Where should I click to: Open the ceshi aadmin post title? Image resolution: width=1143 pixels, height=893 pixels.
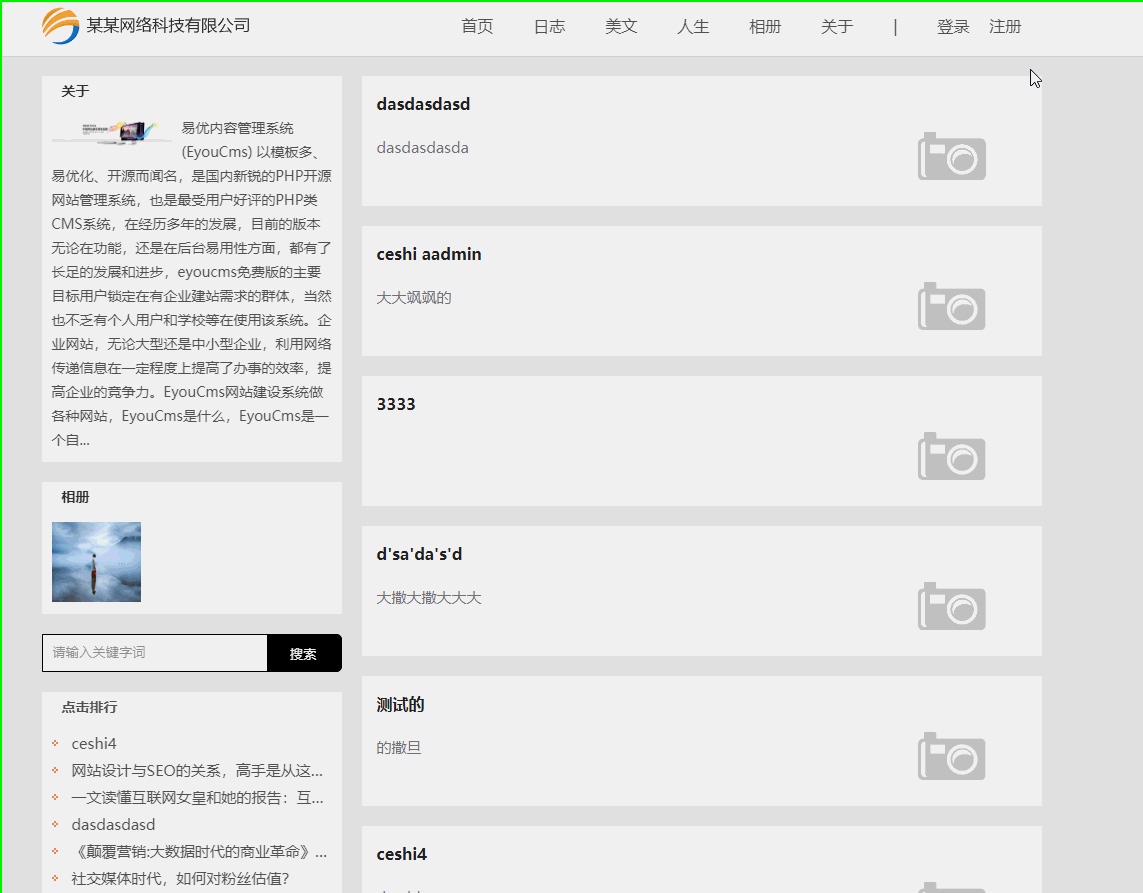point(429,254)
